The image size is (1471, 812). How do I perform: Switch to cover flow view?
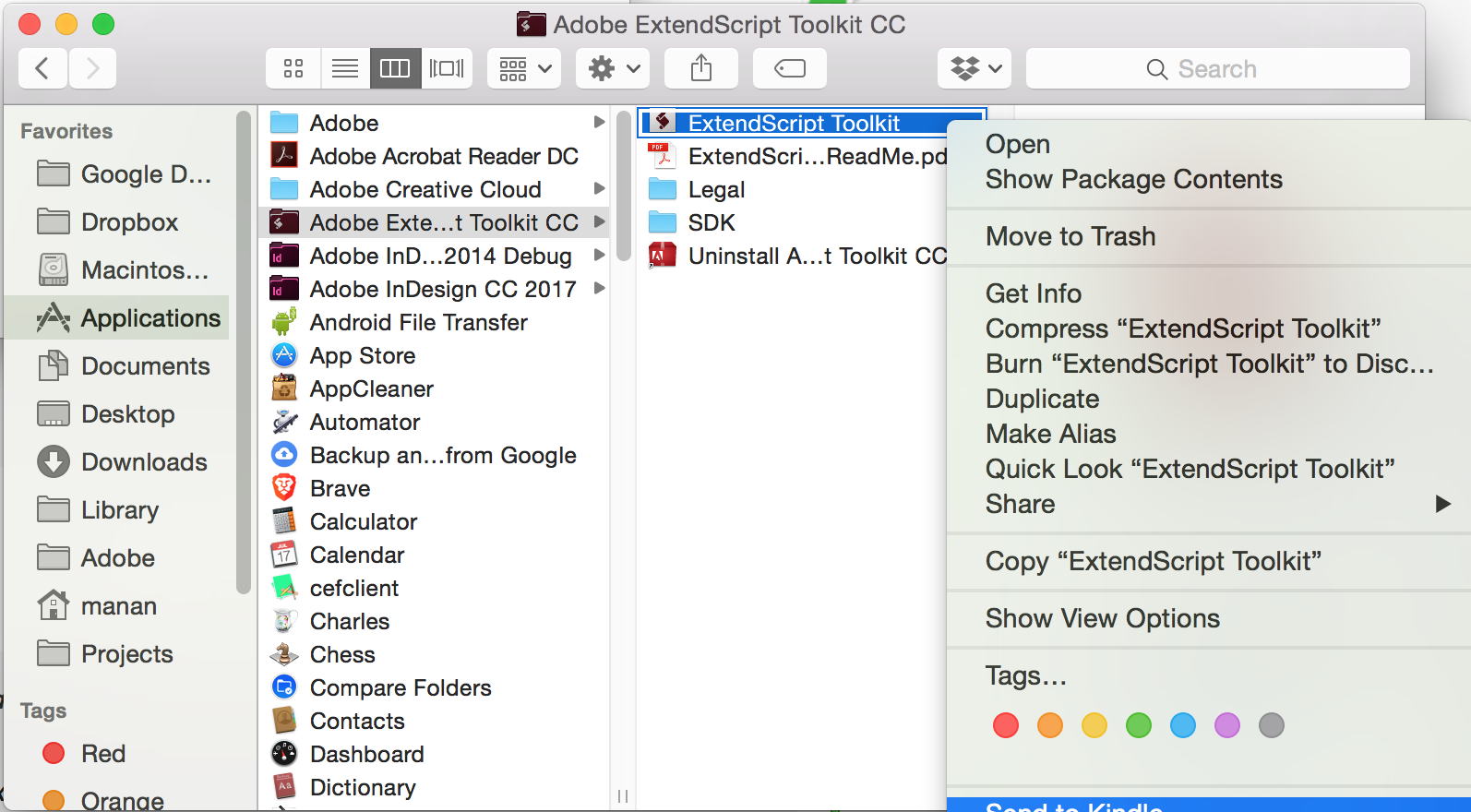(x=447, y=68)
